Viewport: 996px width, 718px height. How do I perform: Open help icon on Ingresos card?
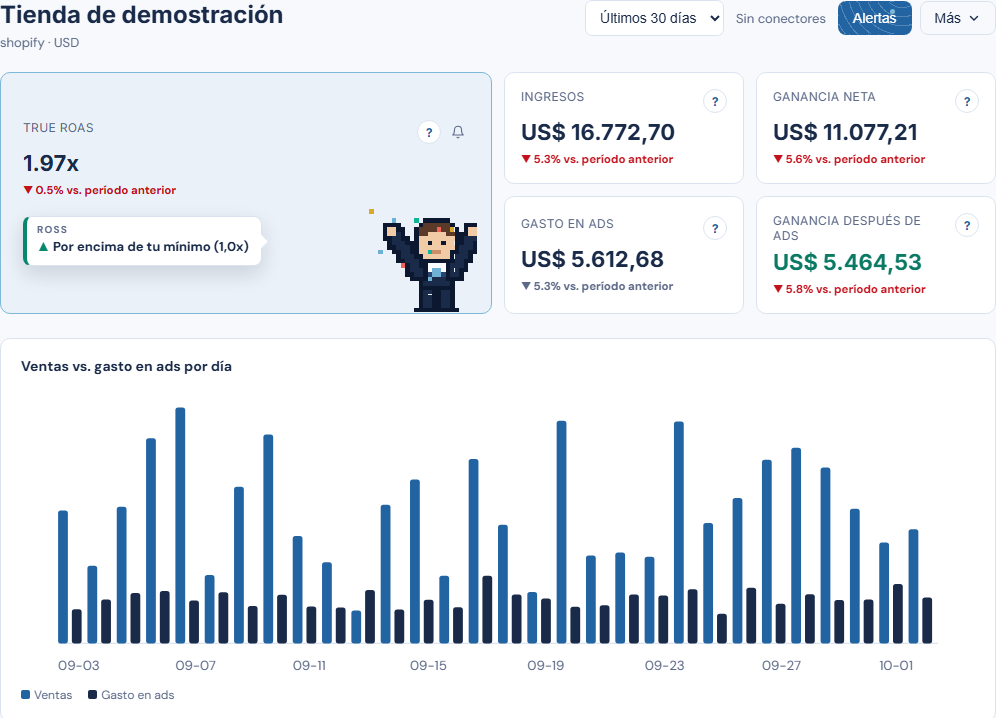click(x=715, y=101)
